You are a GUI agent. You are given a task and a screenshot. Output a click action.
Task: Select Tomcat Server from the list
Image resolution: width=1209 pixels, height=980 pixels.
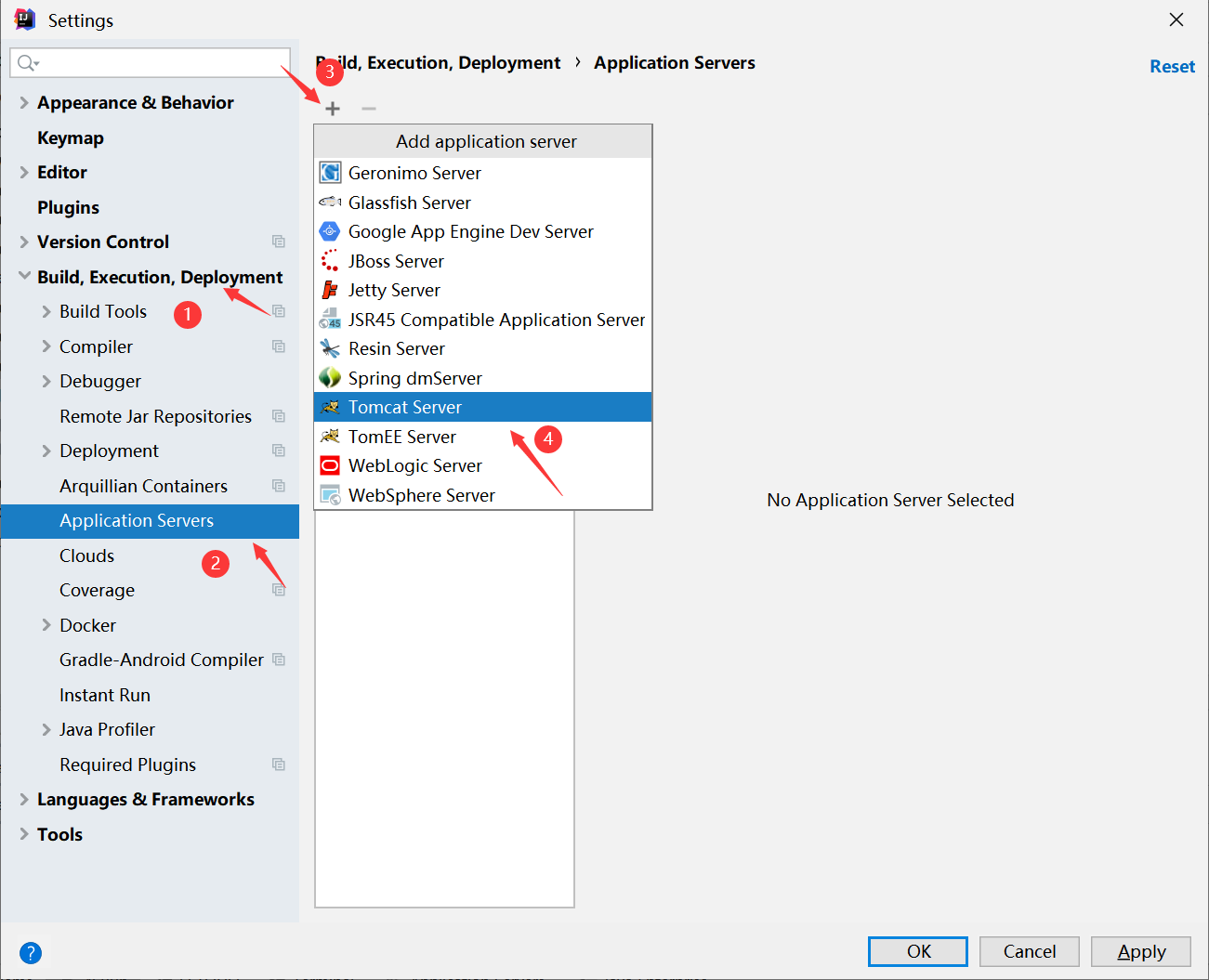coord(405,407)
